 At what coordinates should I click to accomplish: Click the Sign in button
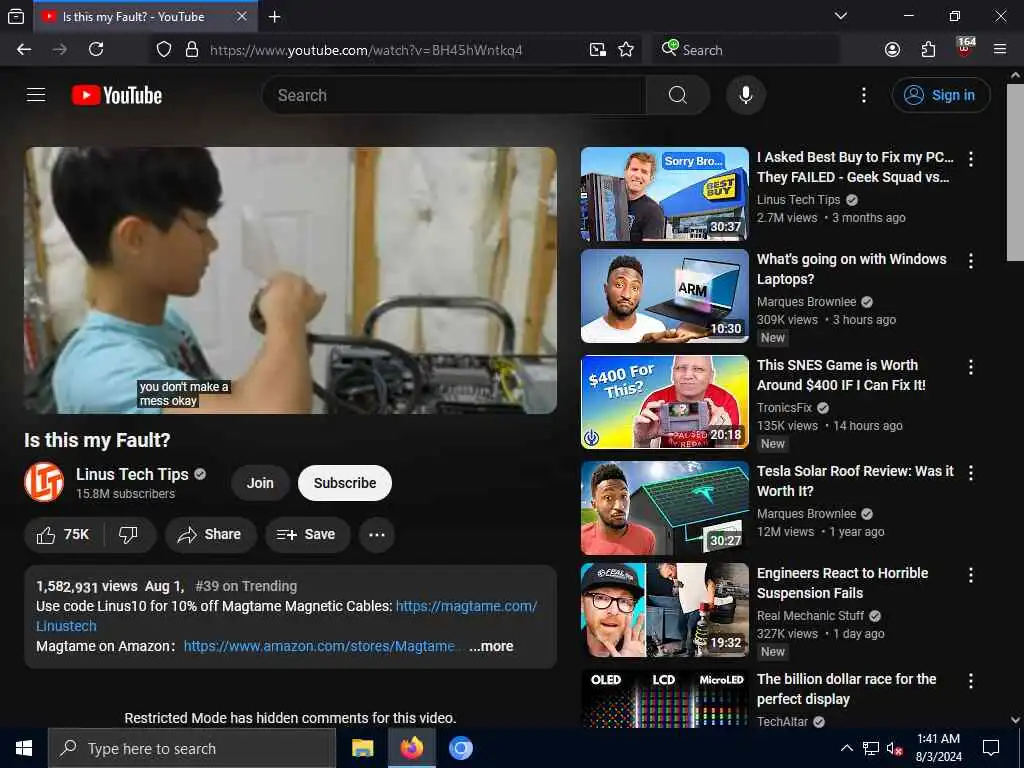(941, 95)
